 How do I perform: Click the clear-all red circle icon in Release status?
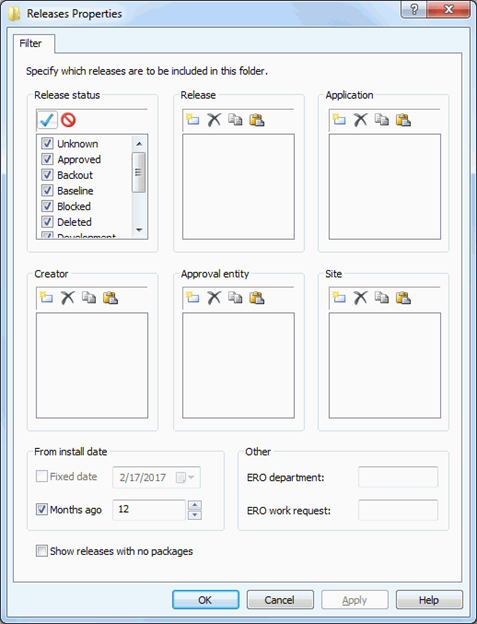tap(68, 119)
